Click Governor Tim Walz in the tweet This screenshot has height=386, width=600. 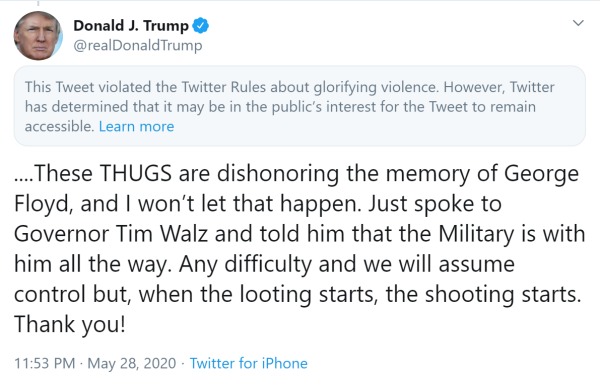click(x=111, y=234)
